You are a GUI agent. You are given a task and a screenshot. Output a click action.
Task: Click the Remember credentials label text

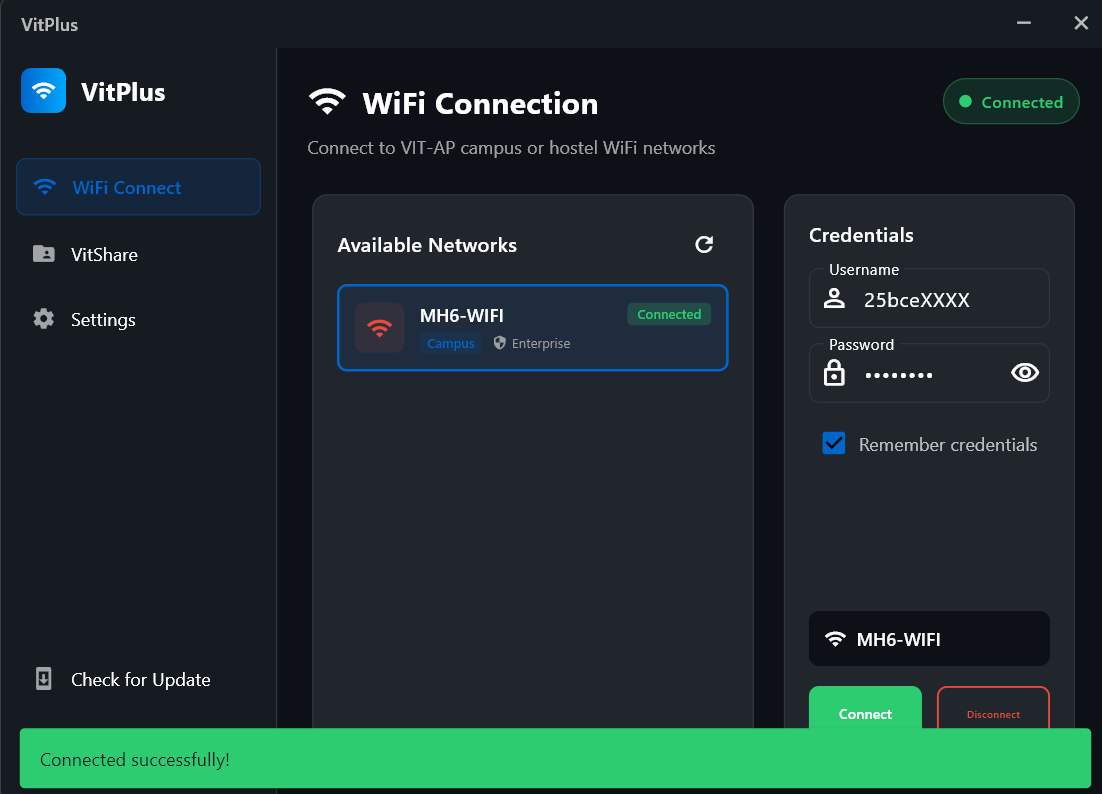tap(947, 444)
